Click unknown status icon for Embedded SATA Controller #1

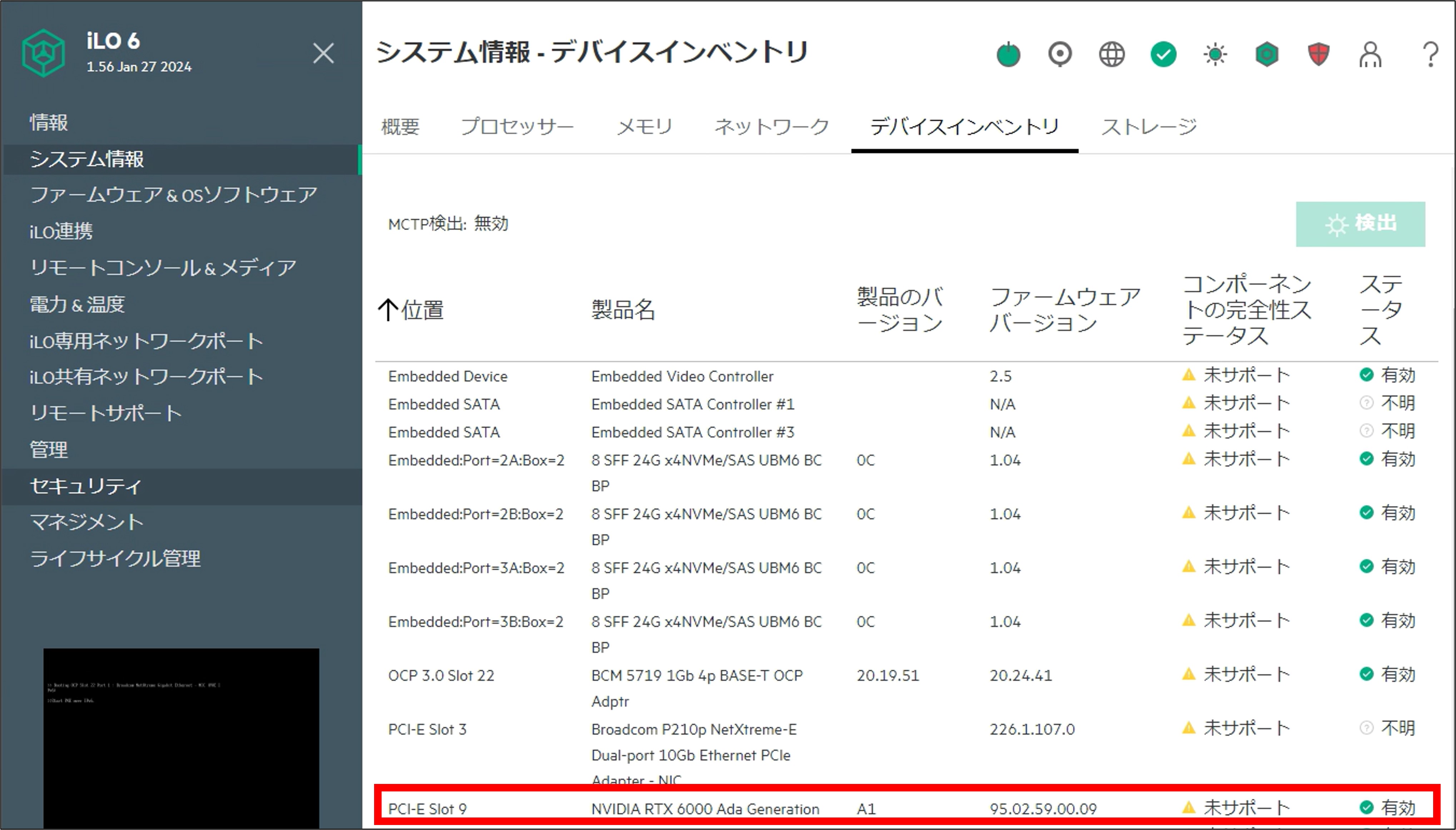point(1366,403)
